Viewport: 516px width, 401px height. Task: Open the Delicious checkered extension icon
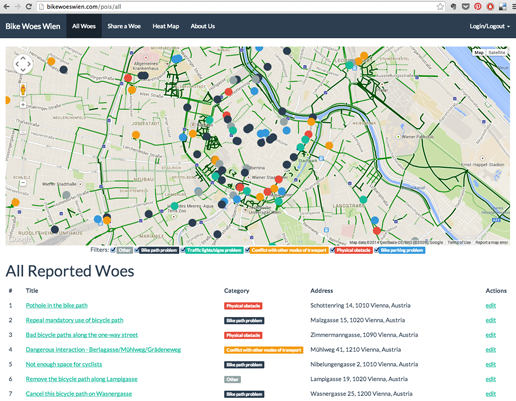(502, 6)
